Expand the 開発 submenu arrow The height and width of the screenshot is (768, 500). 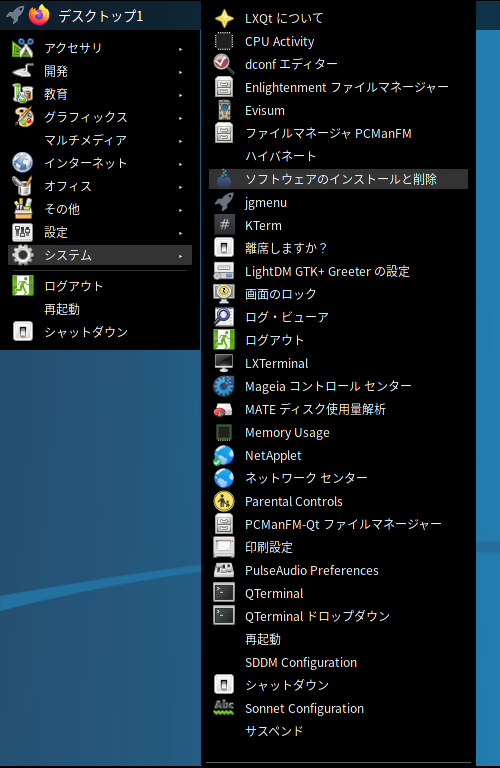180,72
